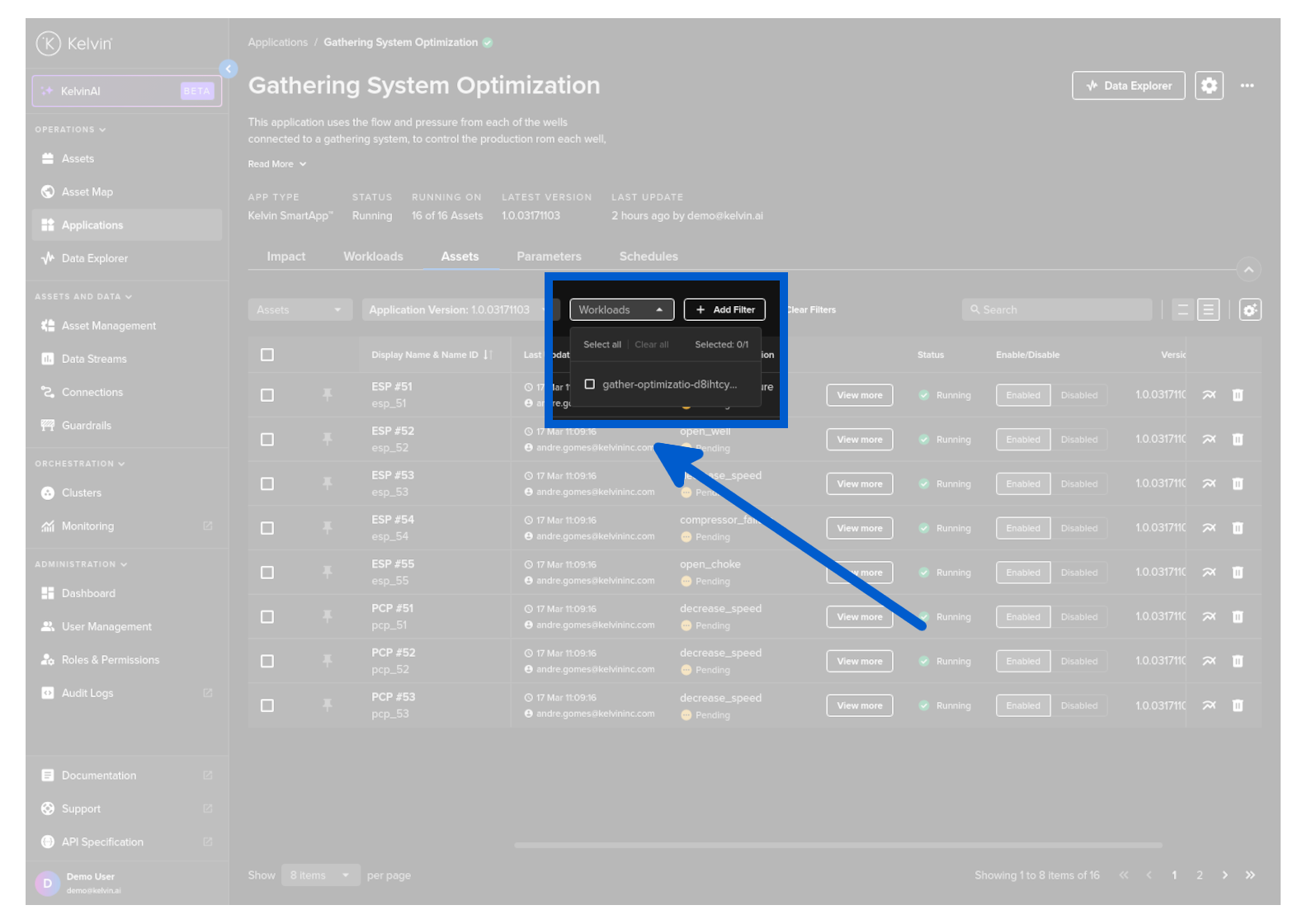Click the settings gear icon beside Data Explorer
Screen dimensions: 1307x924
[1209, 86]
